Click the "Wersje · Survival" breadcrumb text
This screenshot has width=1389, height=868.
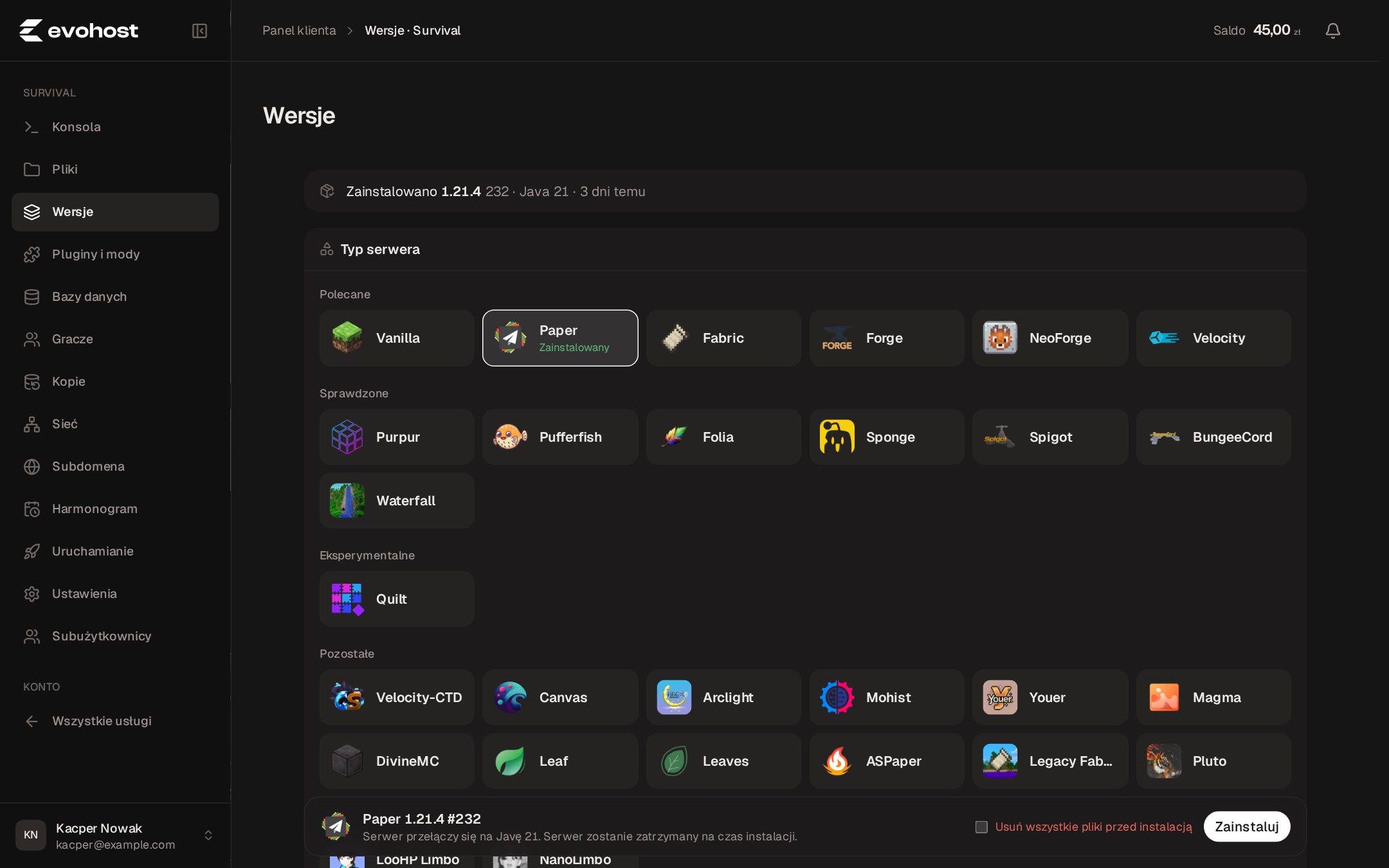[413, 31]
